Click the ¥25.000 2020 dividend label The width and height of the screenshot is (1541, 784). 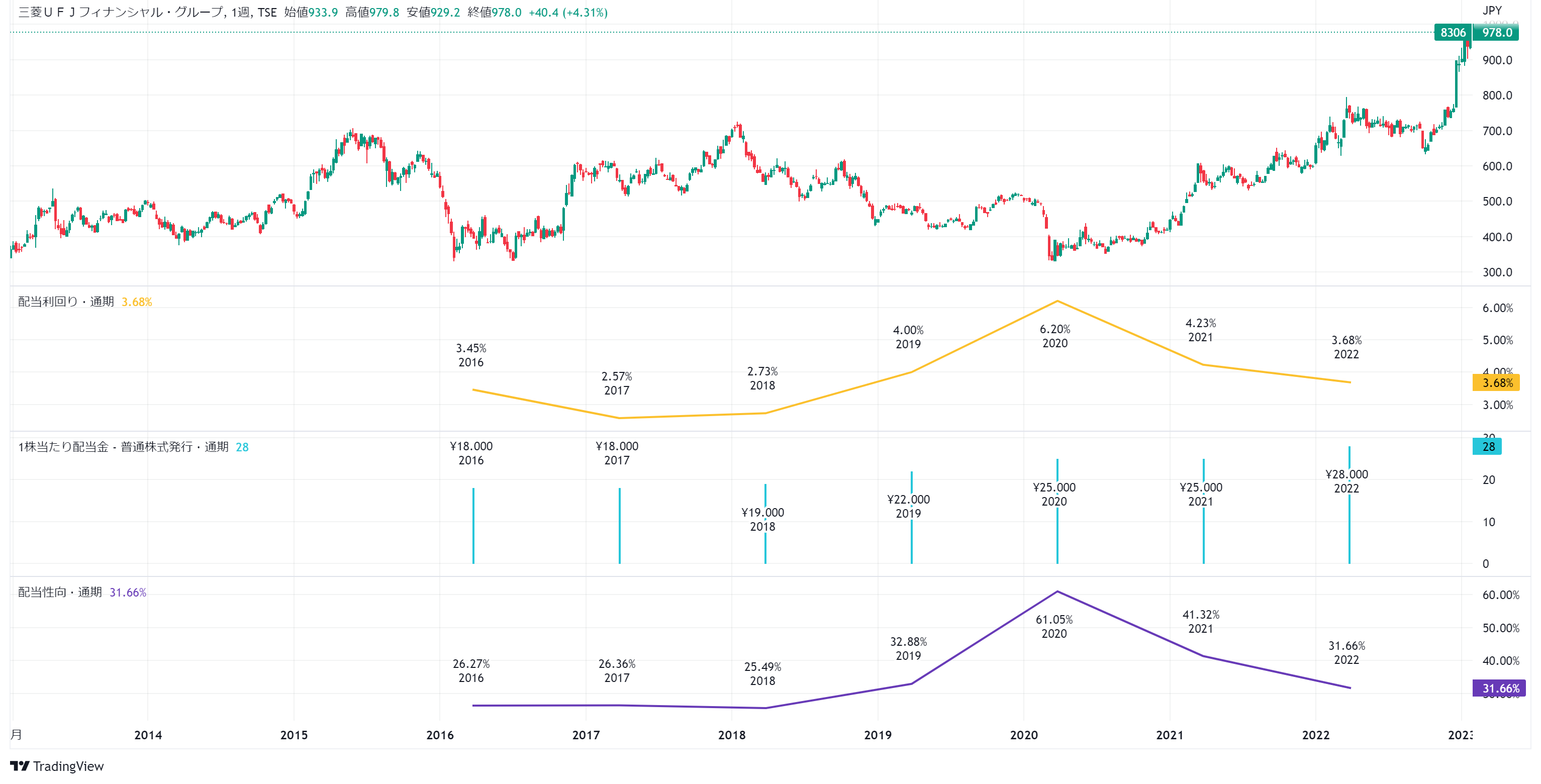pyautogui.click(x=1054, y=495)
